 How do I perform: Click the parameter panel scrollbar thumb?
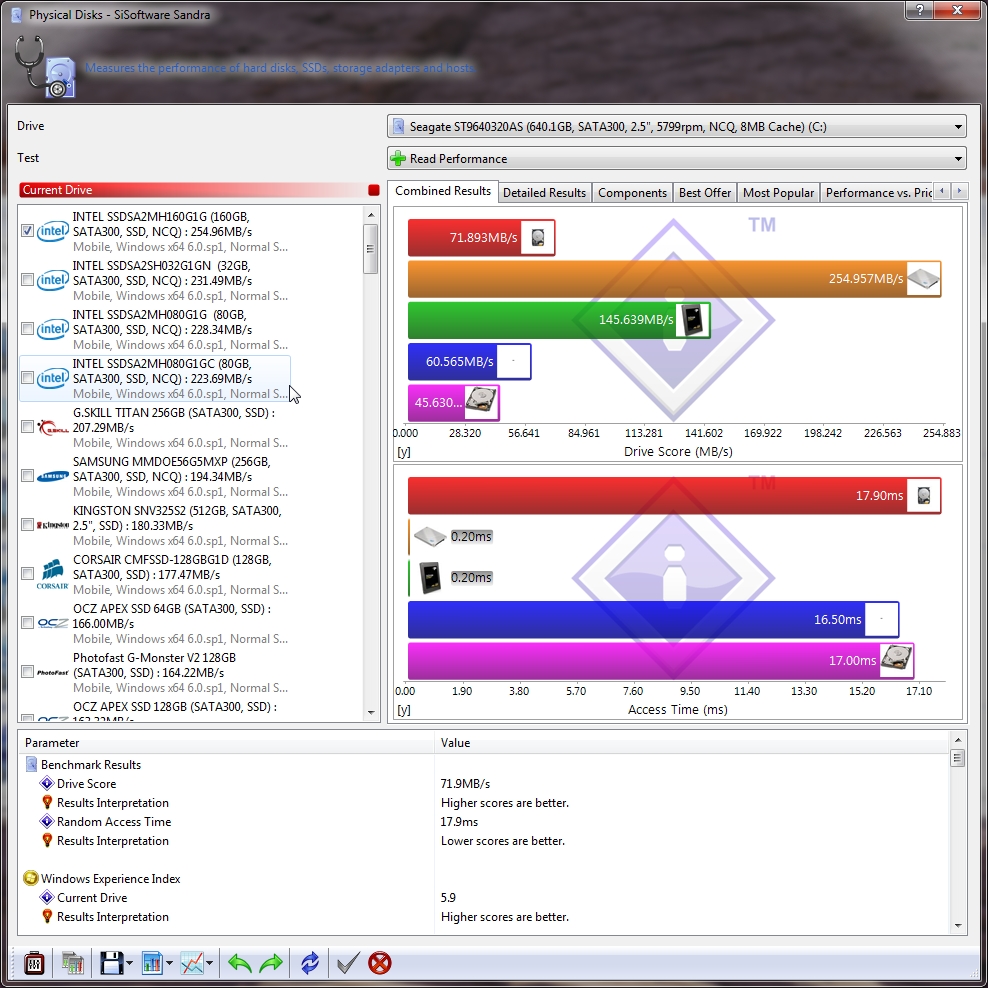coord(958,757)
